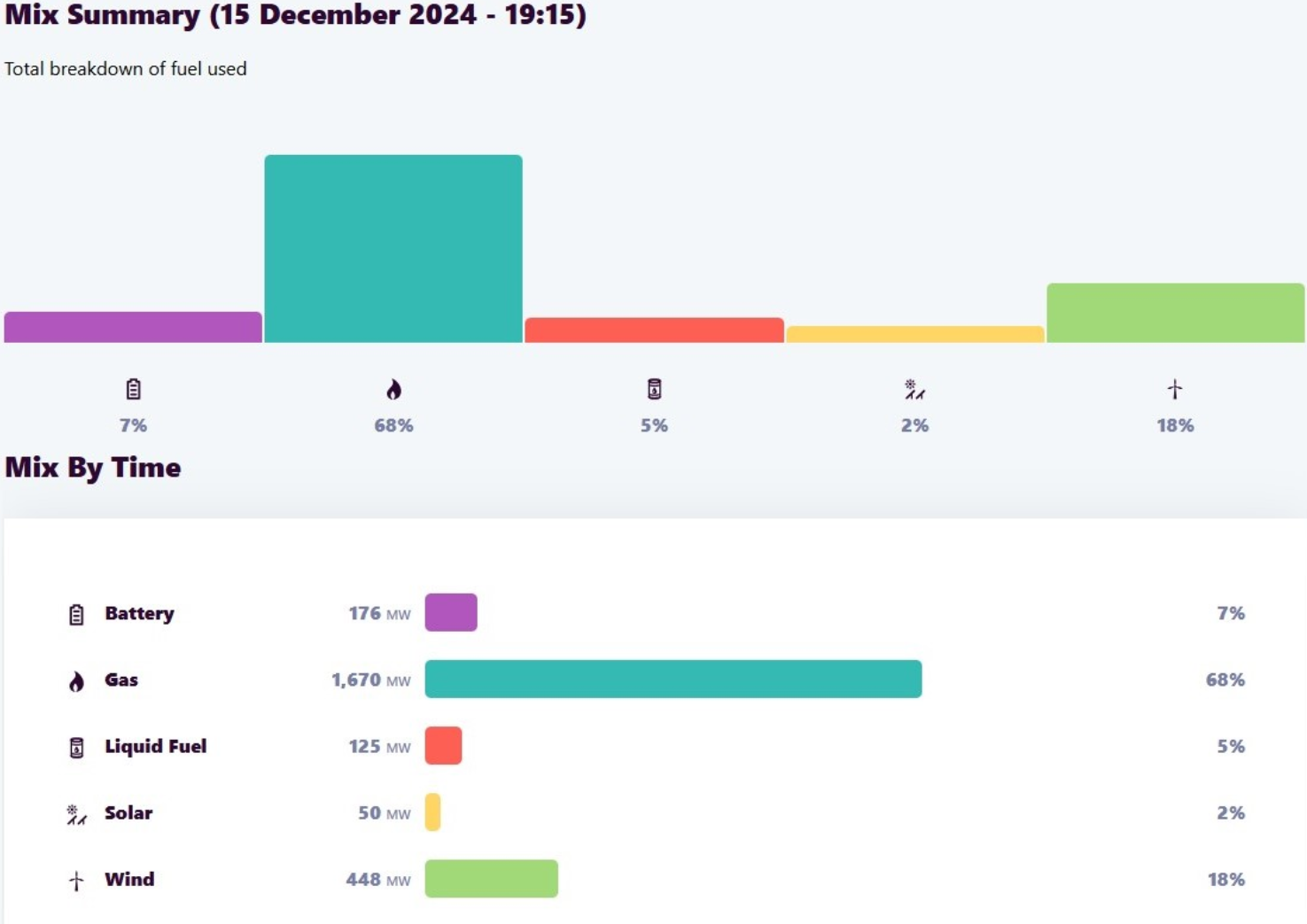Viewport: 1307px width, 924px height.
Task: Click the flame icon beside the Gas row
Action: [76, 680]
